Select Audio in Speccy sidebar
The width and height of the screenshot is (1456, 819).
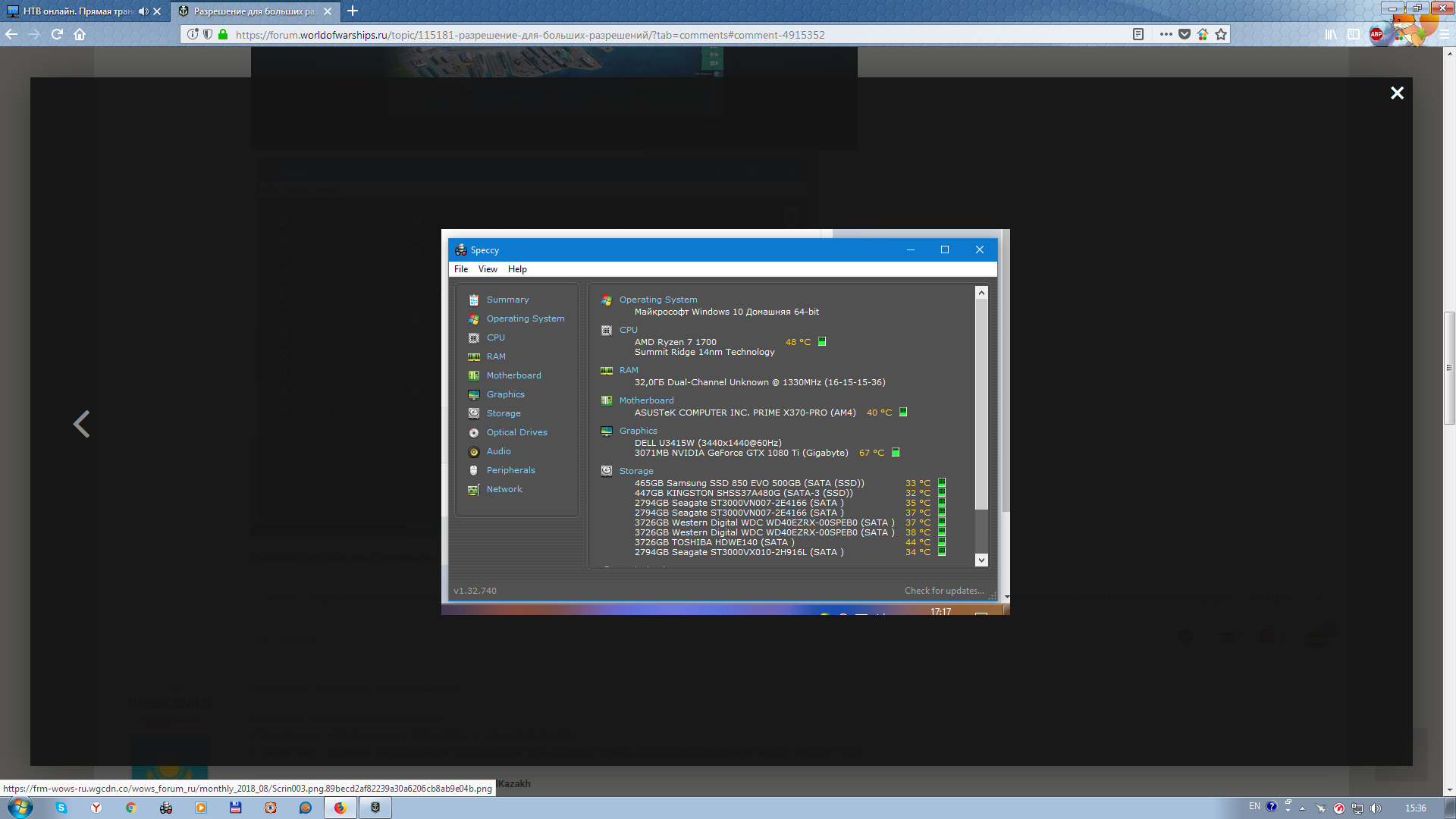tap(498, 451)
